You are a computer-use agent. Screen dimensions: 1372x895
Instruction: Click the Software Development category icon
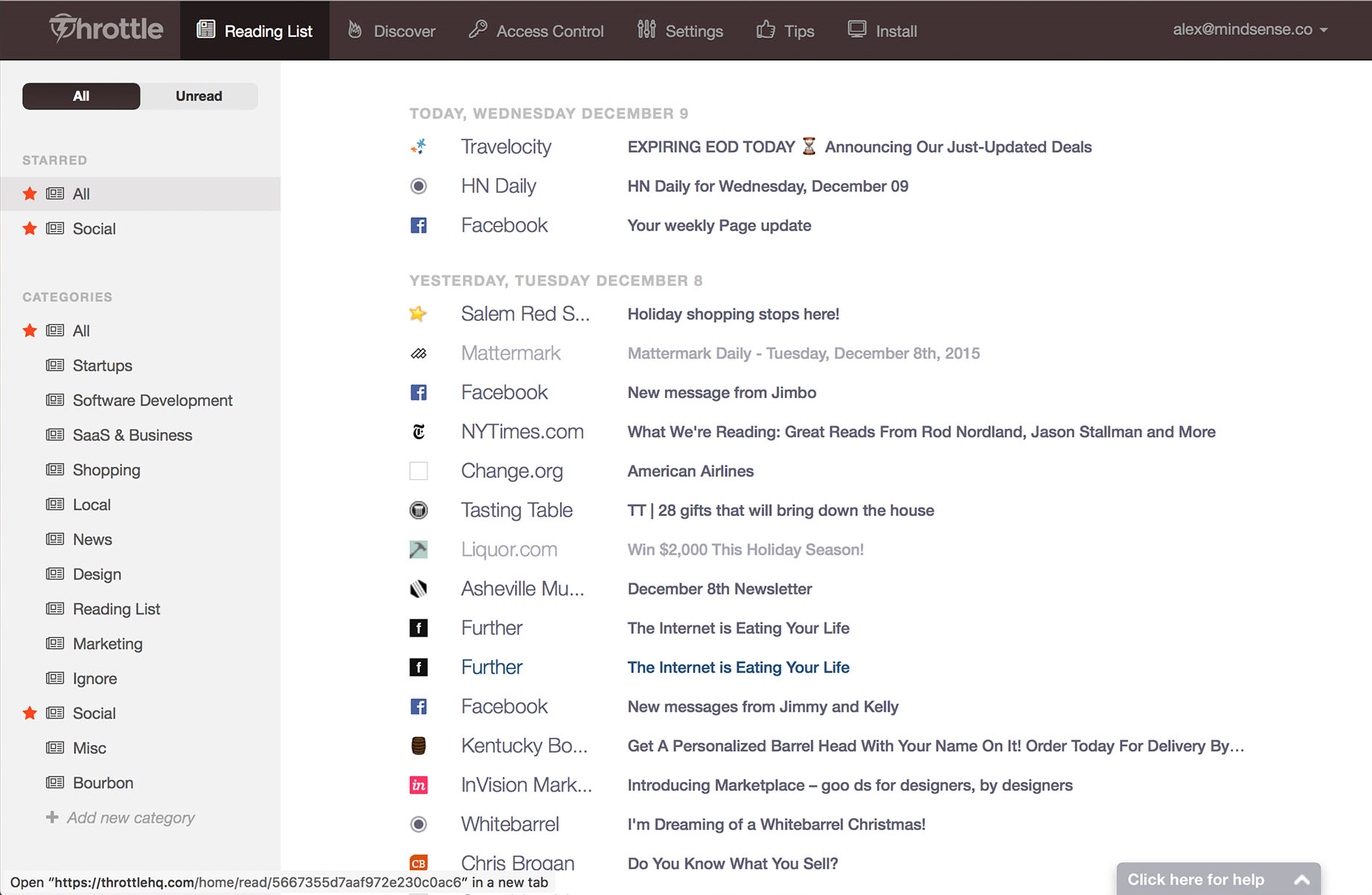pos(55,400)
